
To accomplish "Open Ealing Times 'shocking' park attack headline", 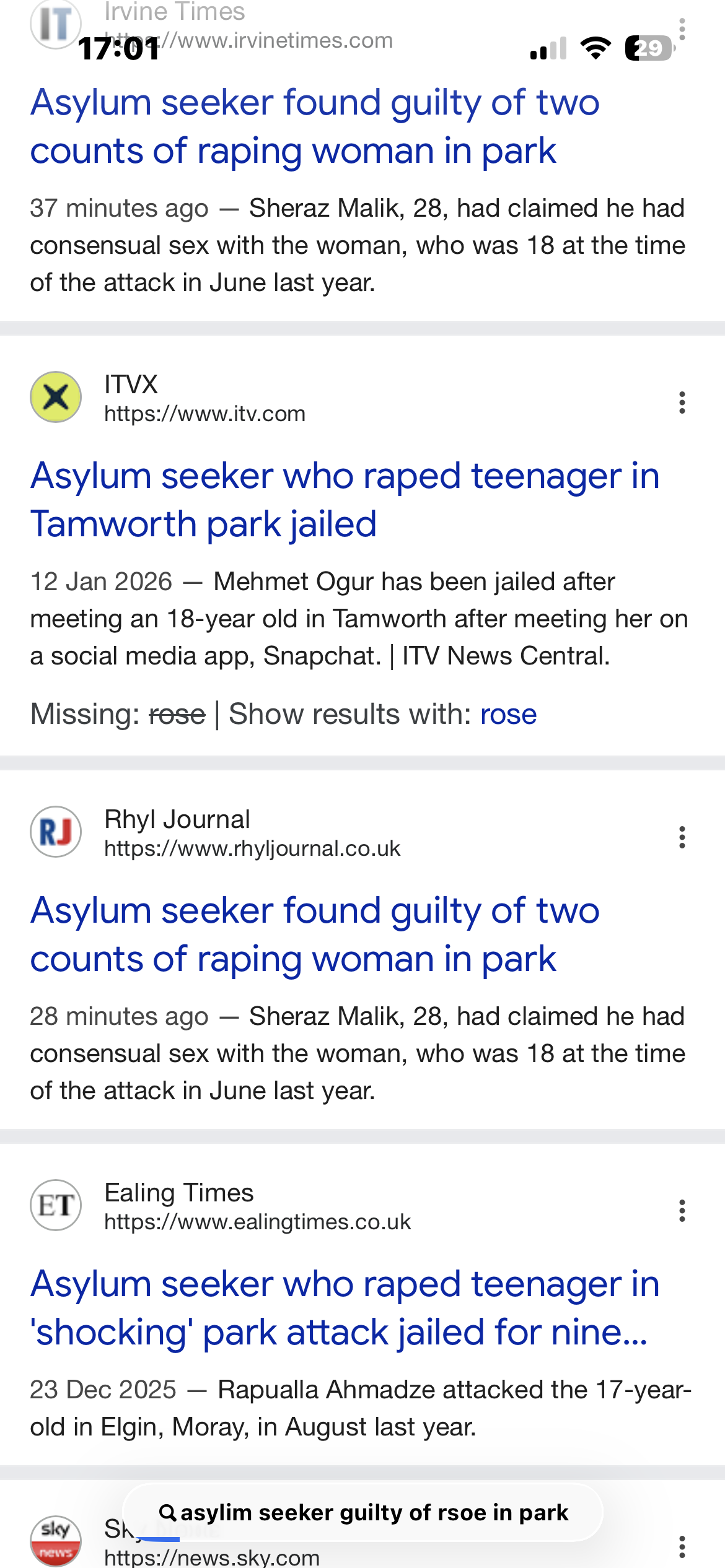I will pyautogui.click(x=345, y=1308).
